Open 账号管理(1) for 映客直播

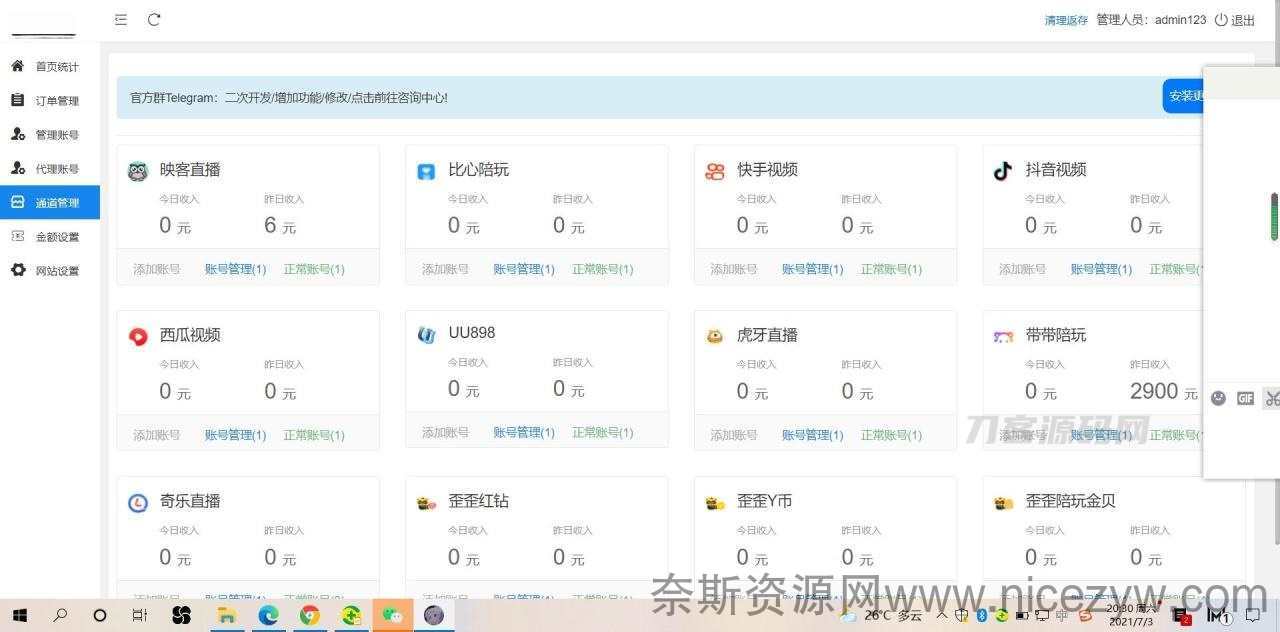coord(236,269)
